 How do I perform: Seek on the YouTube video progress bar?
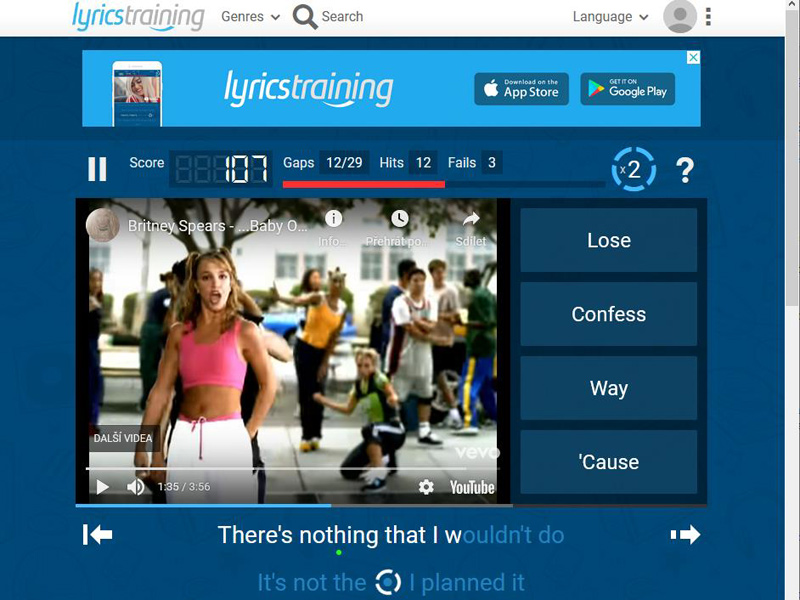[x=292, y=468]
